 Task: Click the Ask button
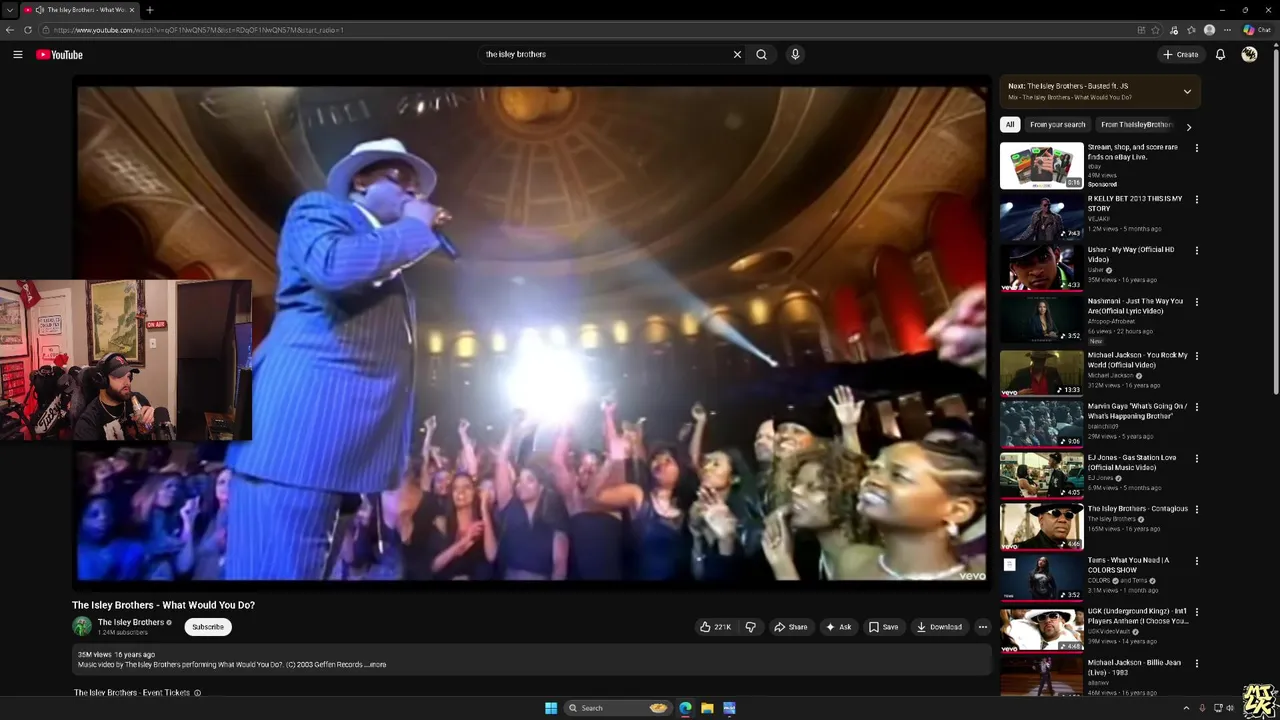pos(838,627)
